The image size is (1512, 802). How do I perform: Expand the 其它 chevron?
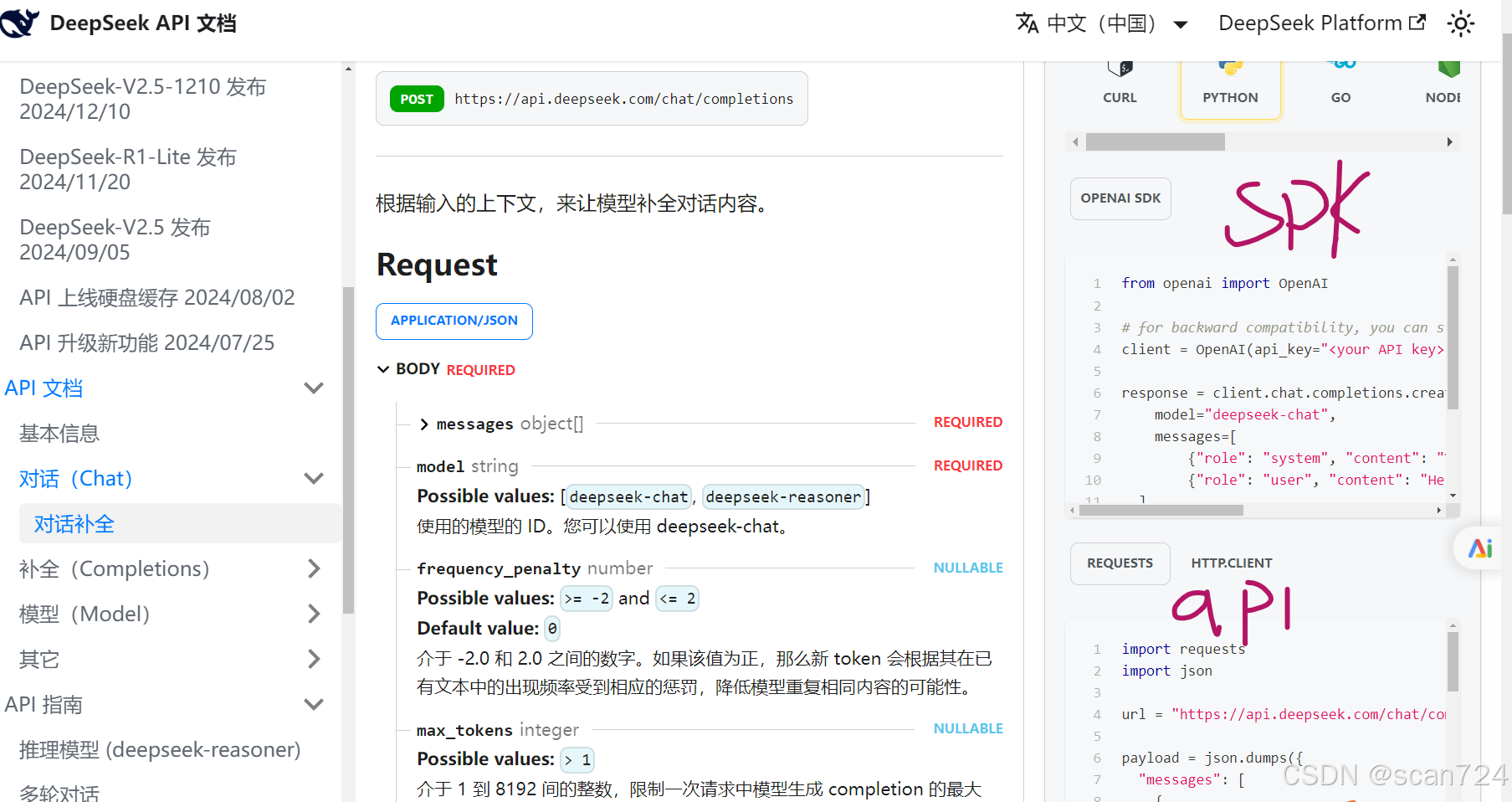(x=314, y=659)
